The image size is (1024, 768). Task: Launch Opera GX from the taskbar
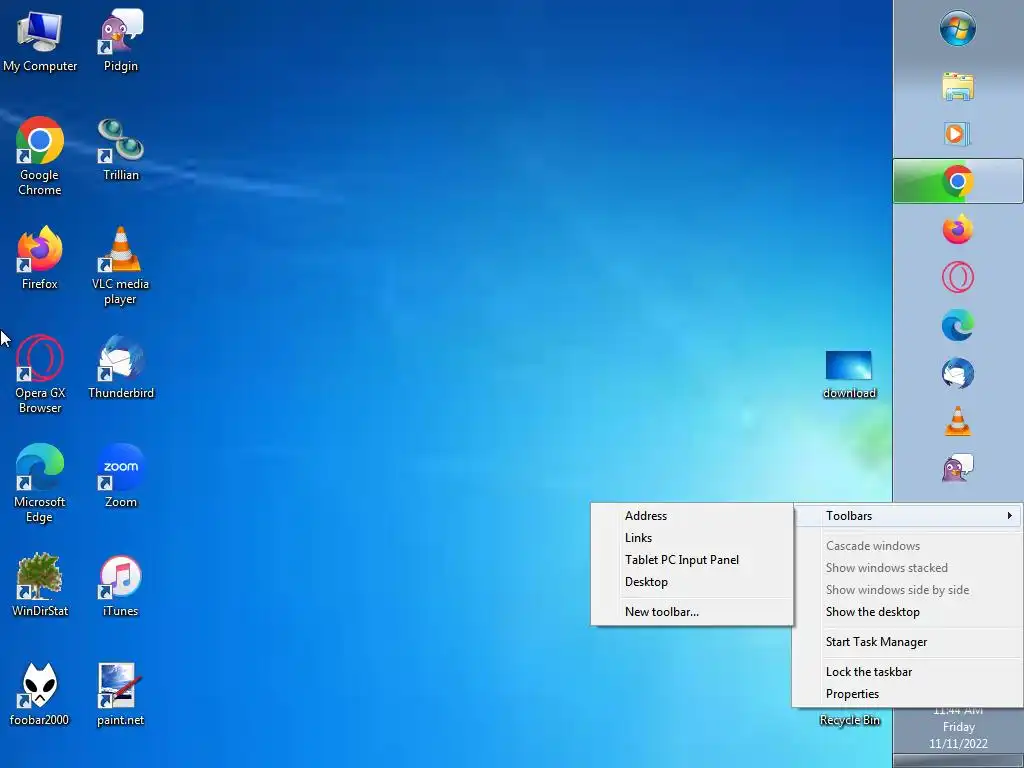point(958,277)
